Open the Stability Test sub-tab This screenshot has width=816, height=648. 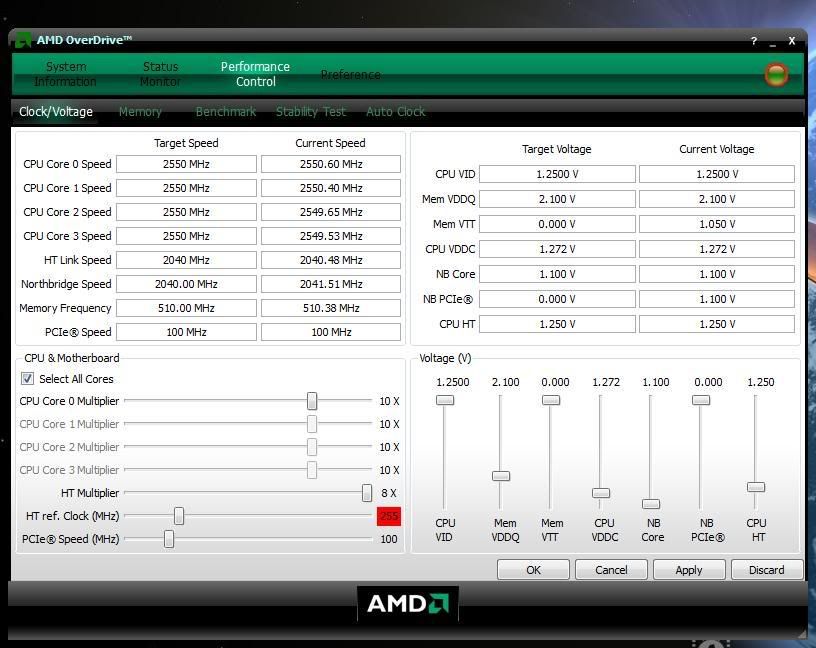311,111
